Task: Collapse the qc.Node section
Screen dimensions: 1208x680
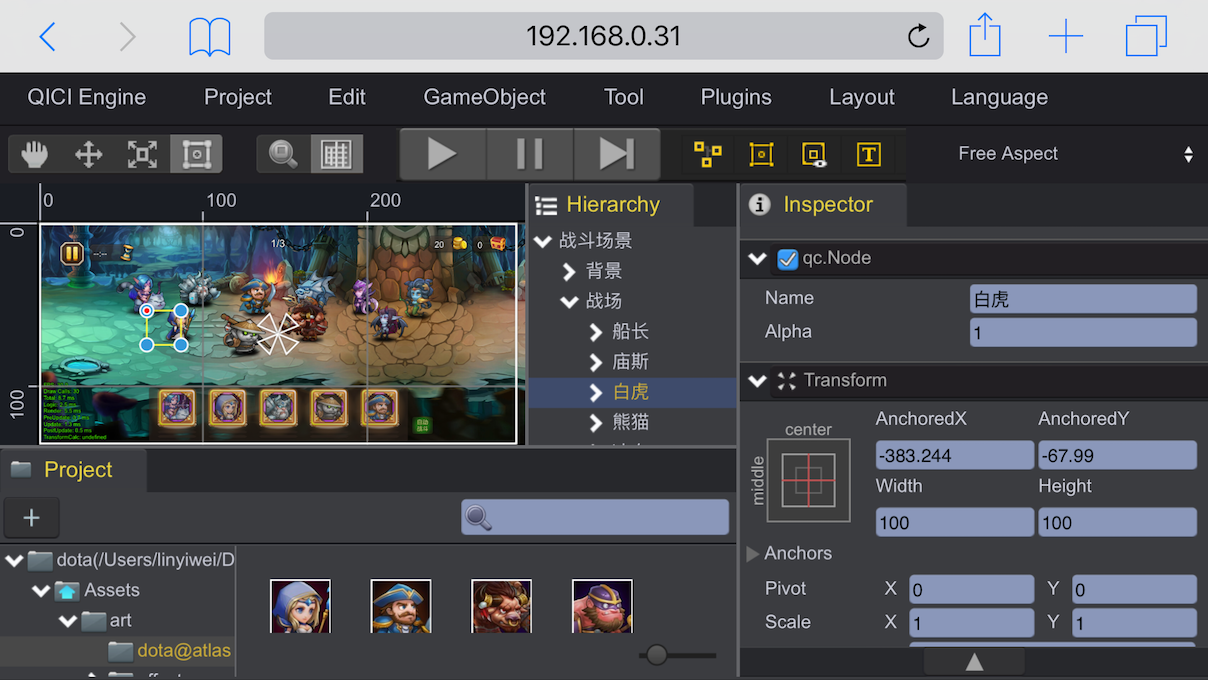Action: point(757,259)
